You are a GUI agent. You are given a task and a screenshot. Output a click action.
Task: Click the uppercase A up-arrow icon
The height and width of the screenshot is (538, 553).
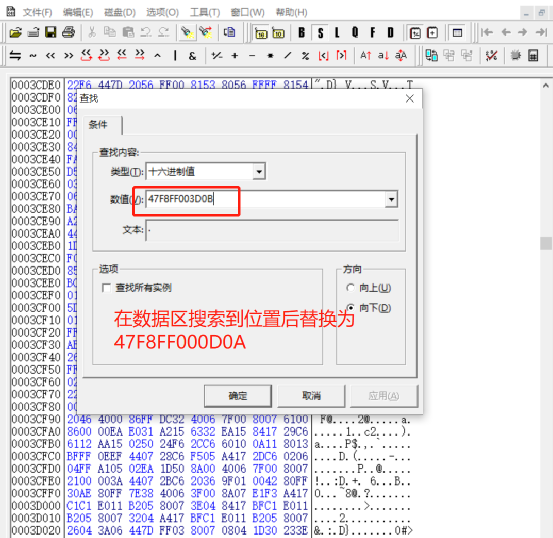tap(366, 55)
